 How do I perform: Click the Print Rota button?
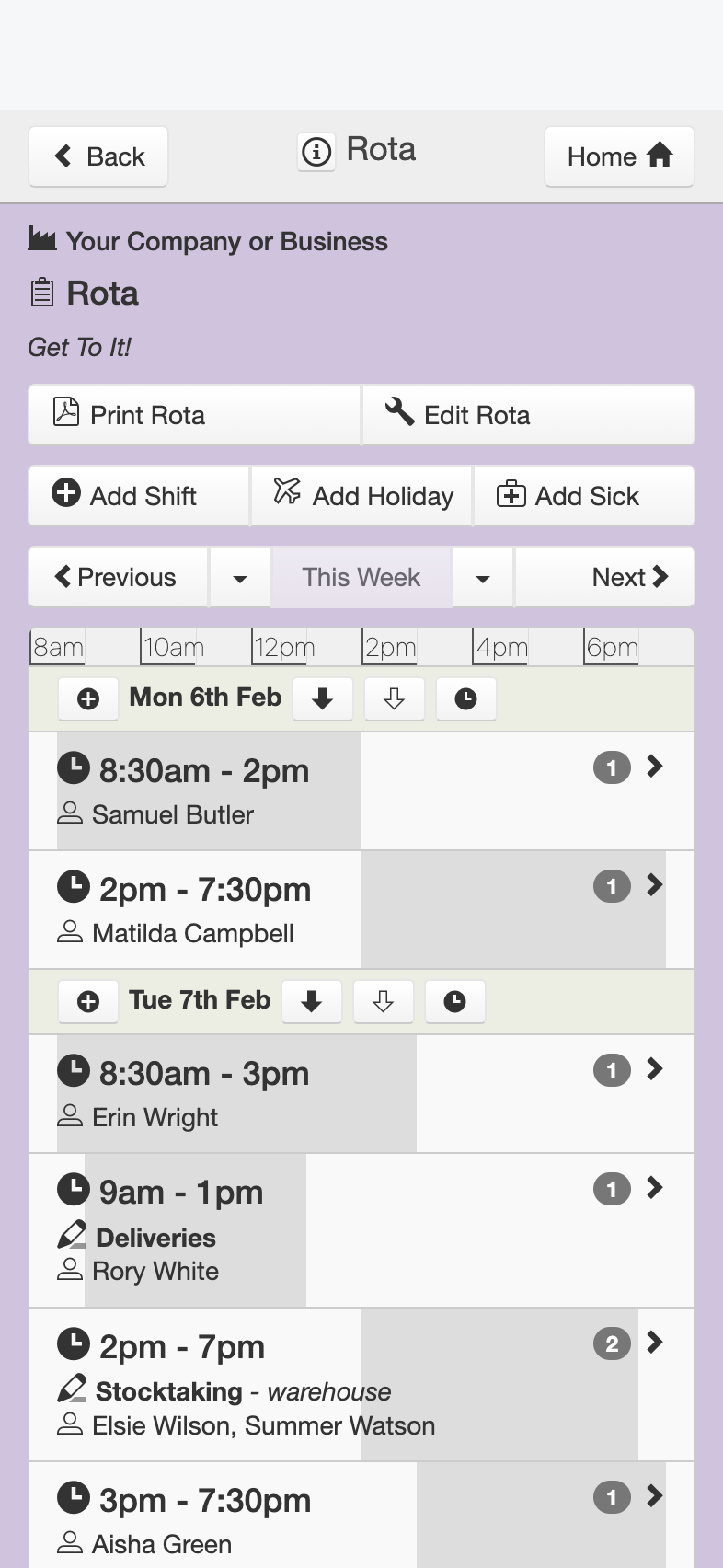coord(194,415)
